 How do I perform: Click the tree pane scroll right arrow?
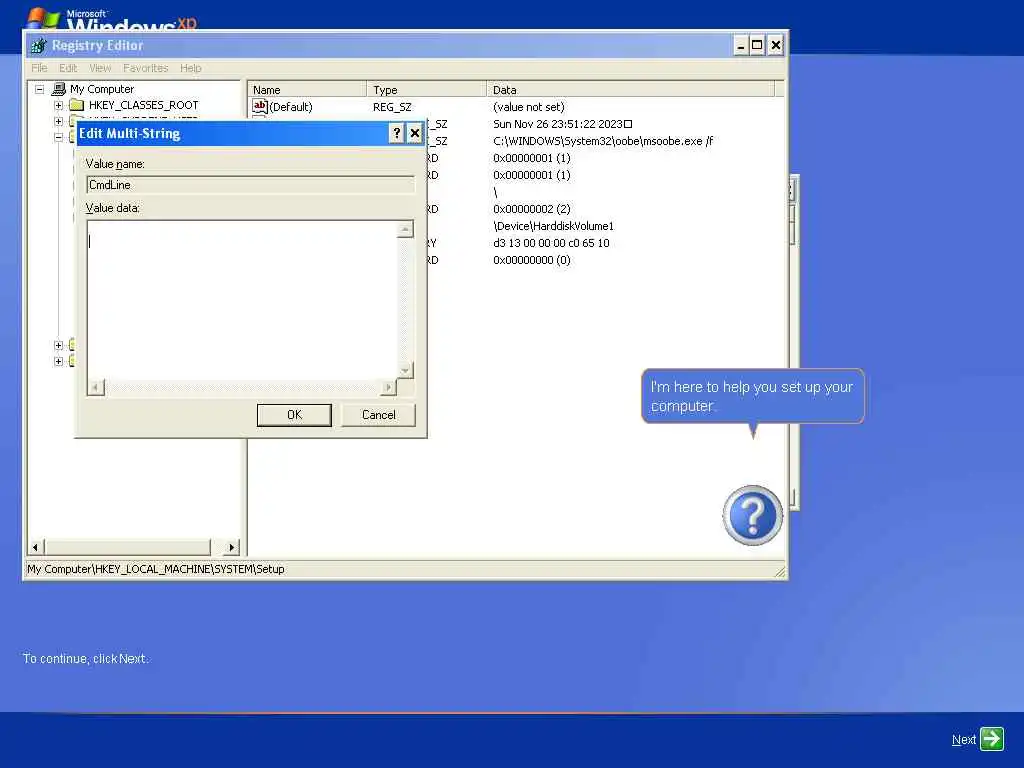pyautogui.click(x=232, y=547)
